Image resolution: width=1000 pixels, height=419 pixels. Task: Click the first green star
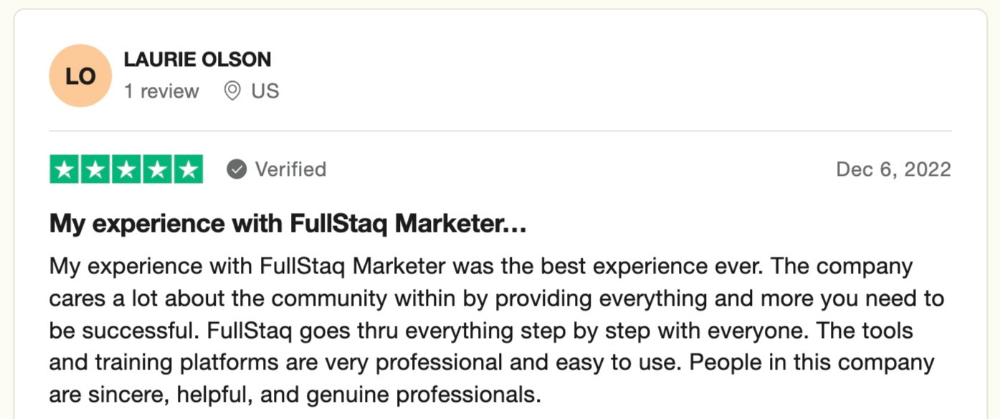(x=64, y=169)
